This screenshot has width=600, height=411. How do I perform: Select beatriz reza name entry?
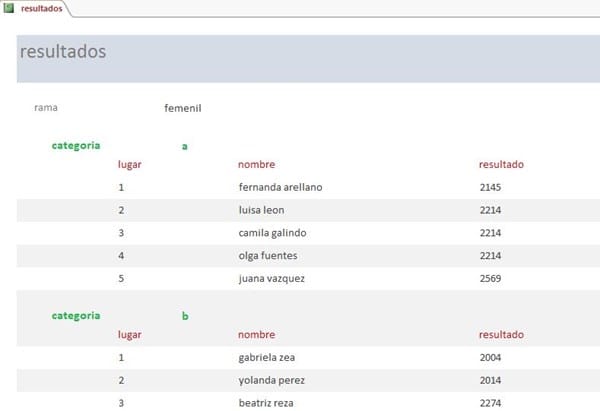pyautogui.click(x=267, y=403)
